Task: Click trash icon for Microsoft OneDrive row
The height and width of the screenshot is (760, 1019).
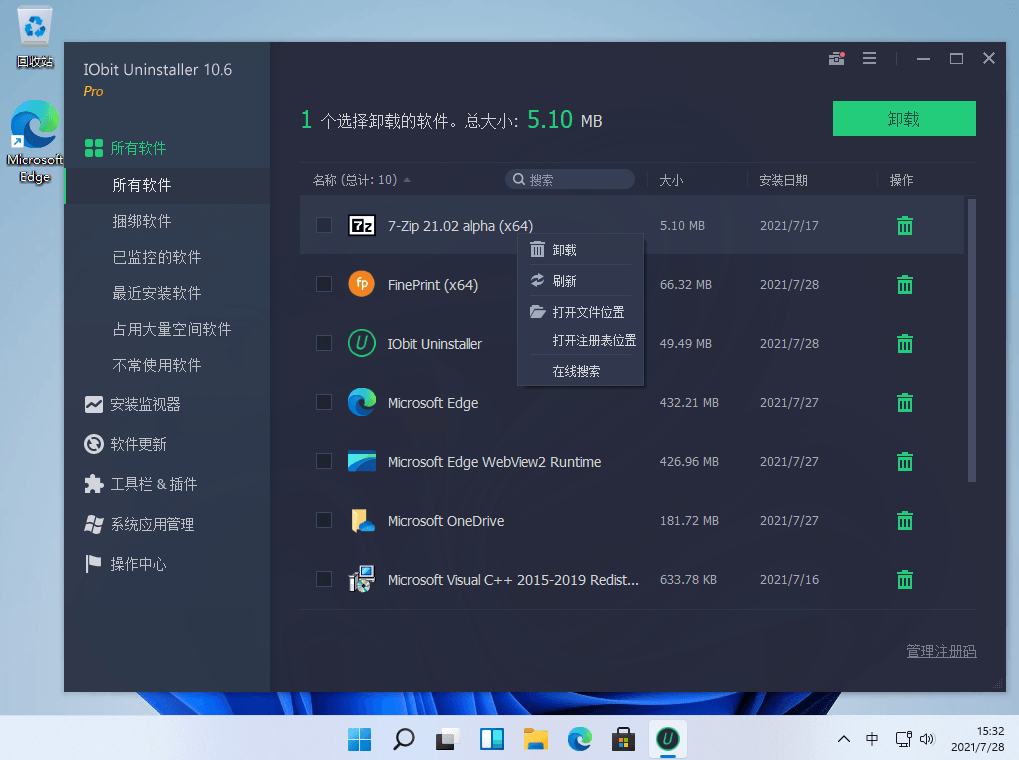Action: pyautogui.click(x=905, y=521)
